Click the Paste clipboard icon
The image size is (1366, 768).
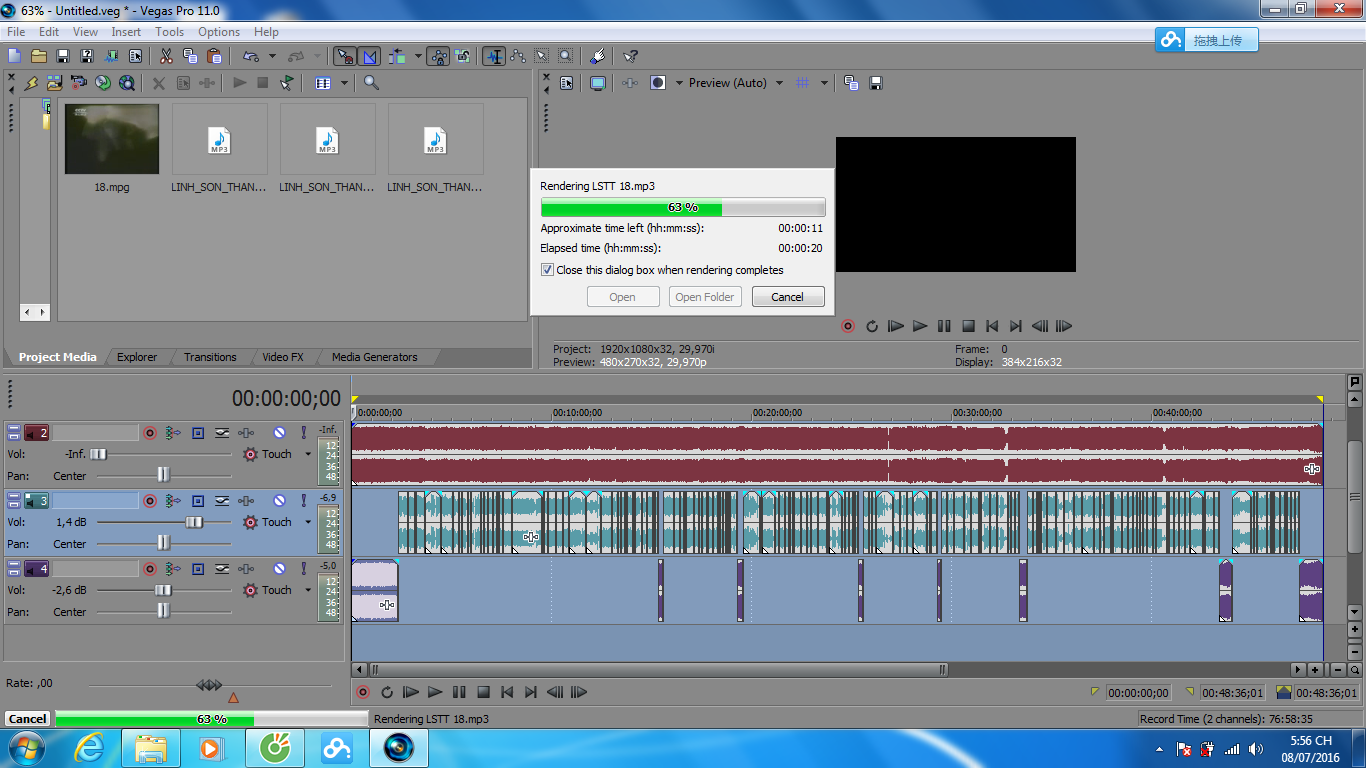(214, 56)
